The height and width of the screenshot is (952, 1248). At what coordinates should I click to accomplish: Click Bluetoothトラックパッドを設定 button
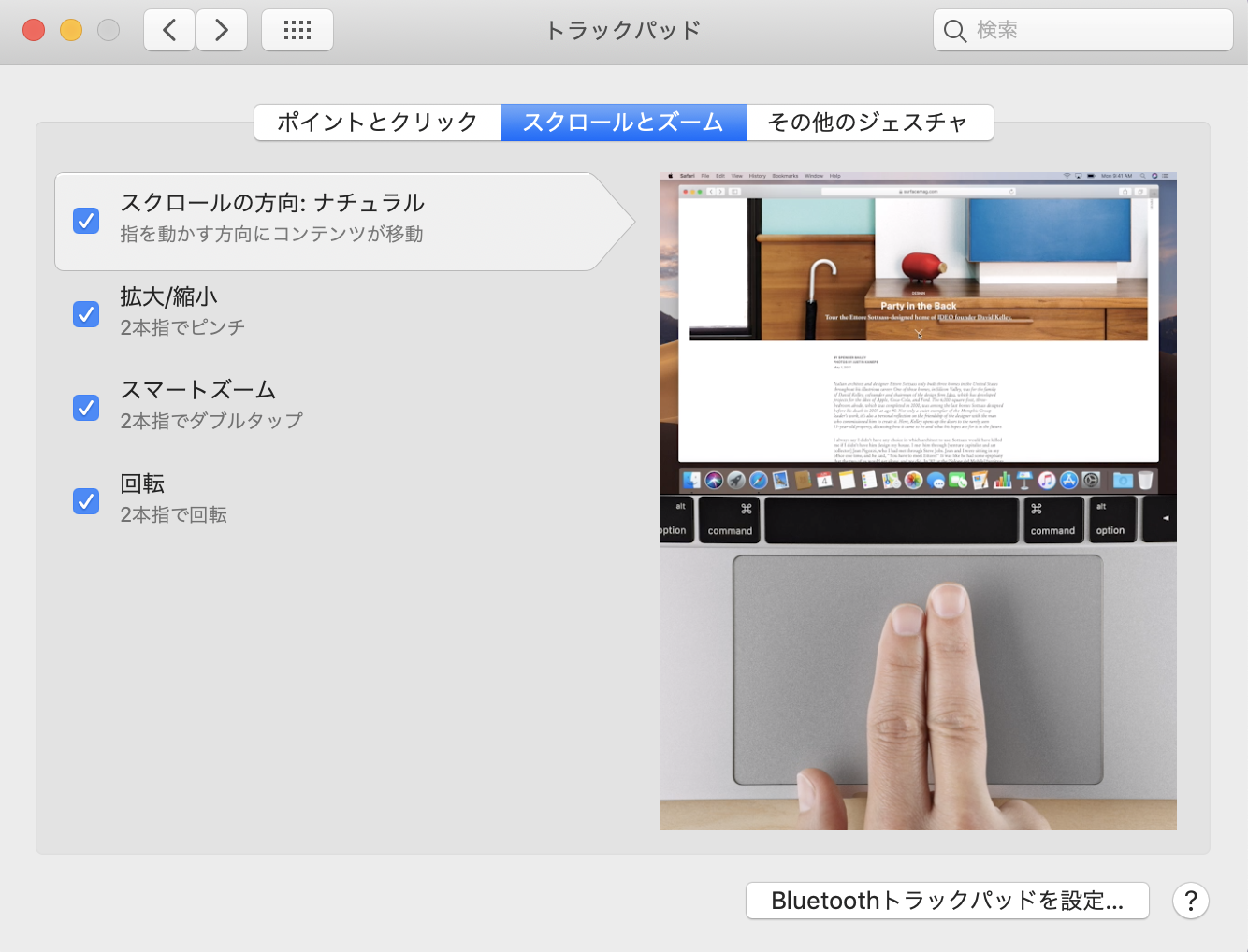[947, 900]
